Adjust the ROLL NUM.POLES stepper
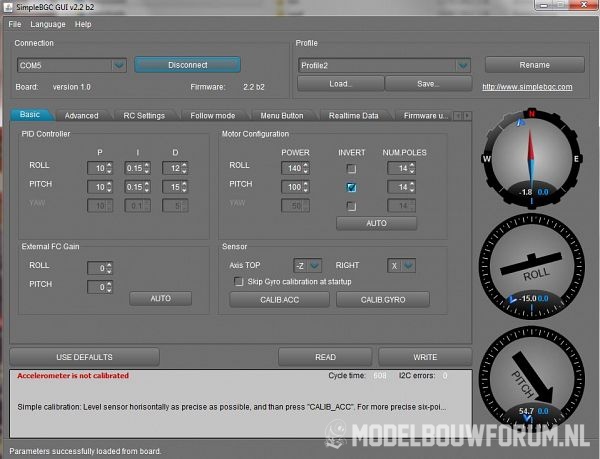600x459 pixels. [x=412, y=168]
